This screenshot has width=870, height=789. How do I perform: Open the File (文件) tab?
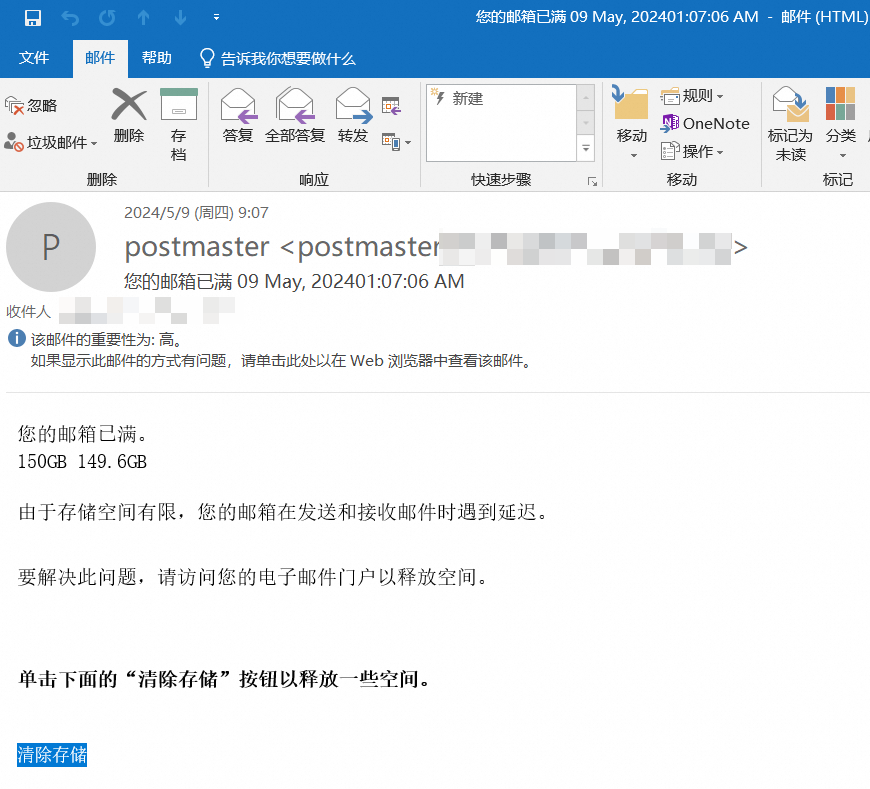click(x=34, y=58)
